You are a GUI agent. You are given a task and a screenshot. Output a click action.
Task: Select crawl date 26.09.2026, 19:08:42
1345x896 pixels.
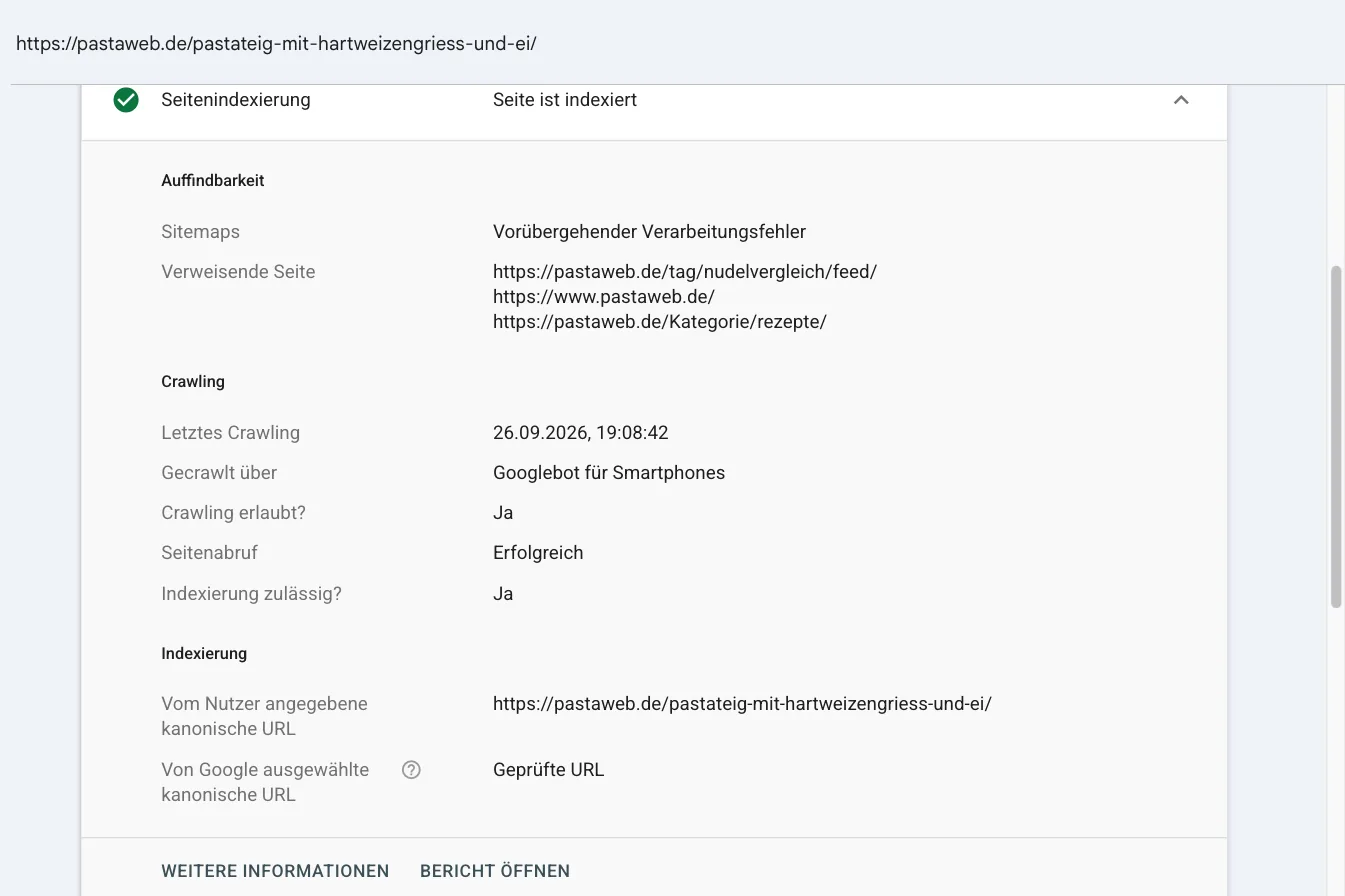click(x=581, y=433)
